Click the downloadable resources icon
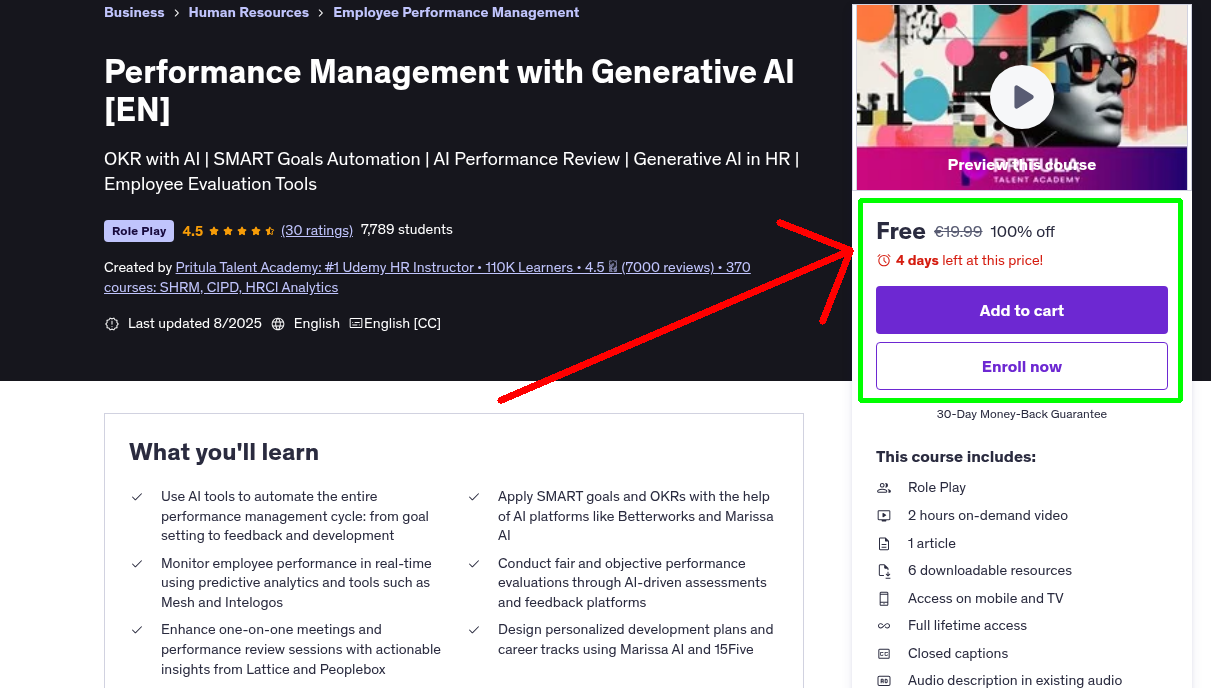The height and width of the screenshot is (688, 1211). tap(884, 571)
